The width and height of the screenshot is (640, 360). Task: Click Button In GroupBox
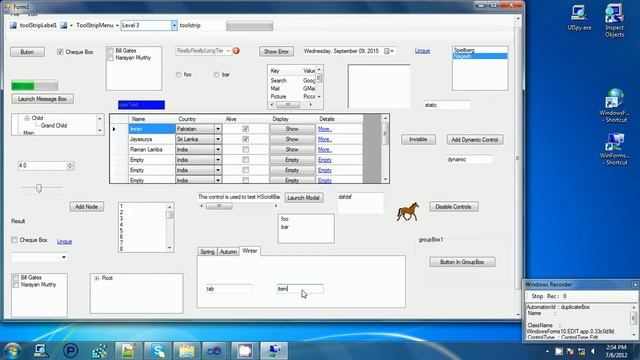point(462,262)
